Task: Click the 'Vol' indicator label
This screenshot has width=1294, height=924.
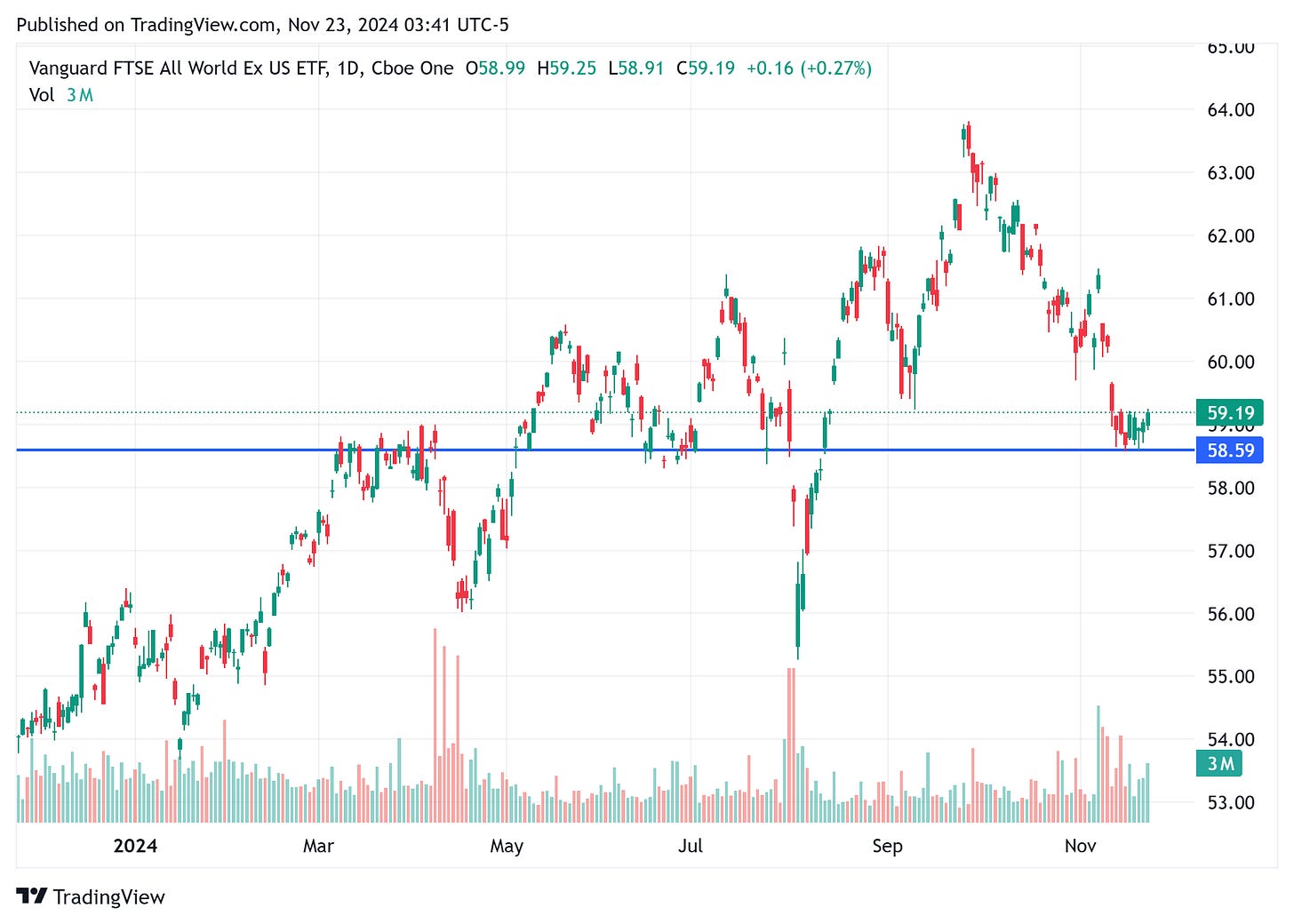Action: 42,95
